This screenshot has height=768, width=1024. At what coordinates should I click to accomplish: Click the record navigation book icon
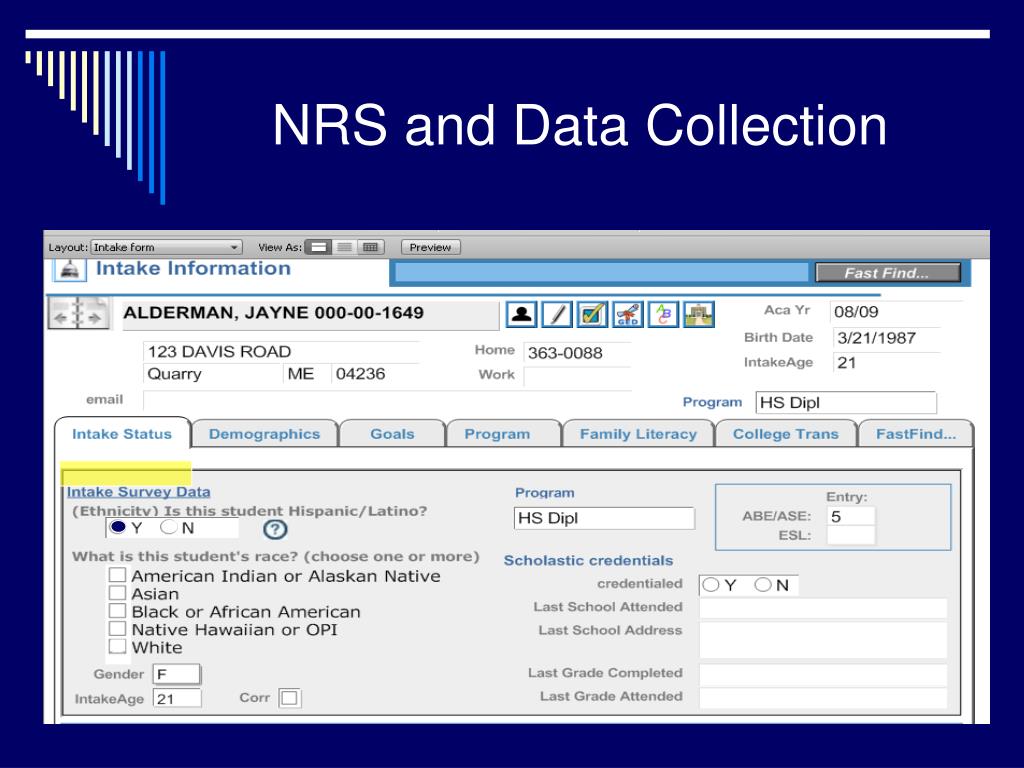[78, 313]
